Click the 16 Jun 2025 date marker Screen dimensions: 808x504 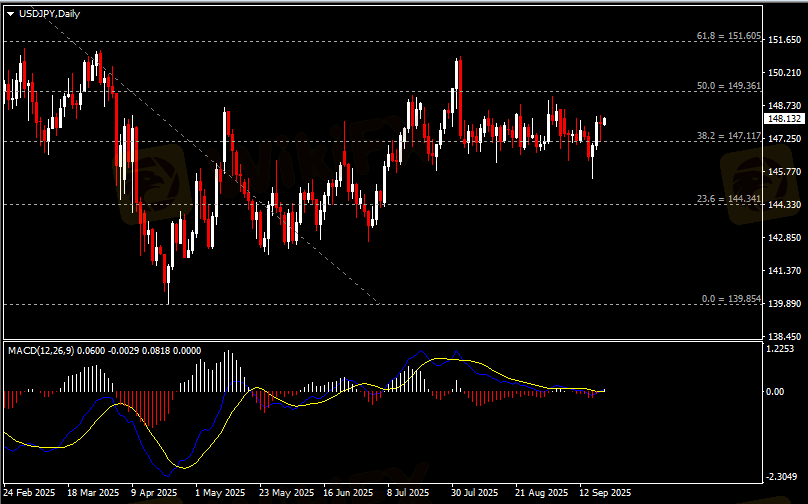pos(348,493)
